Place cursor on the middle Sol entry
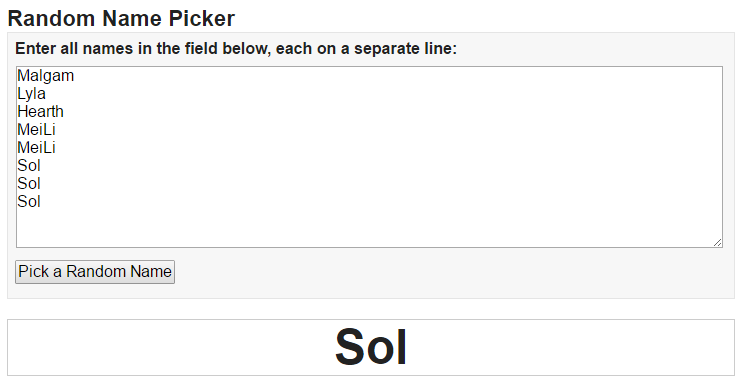Screen dimensions: 742x387 tap(29, 184)
